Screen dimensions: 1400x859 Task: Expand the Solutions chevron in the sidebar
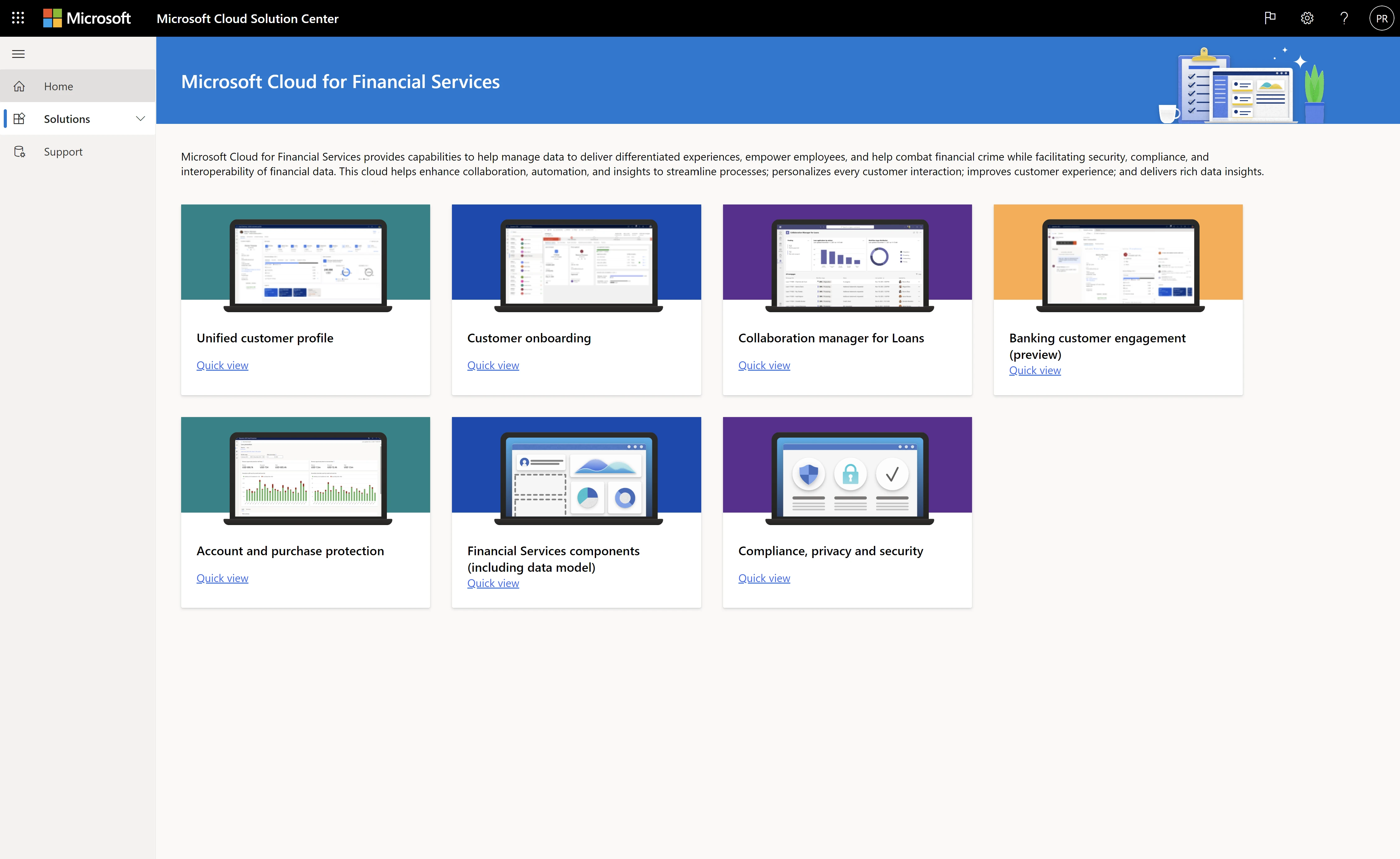coord(140,119)
